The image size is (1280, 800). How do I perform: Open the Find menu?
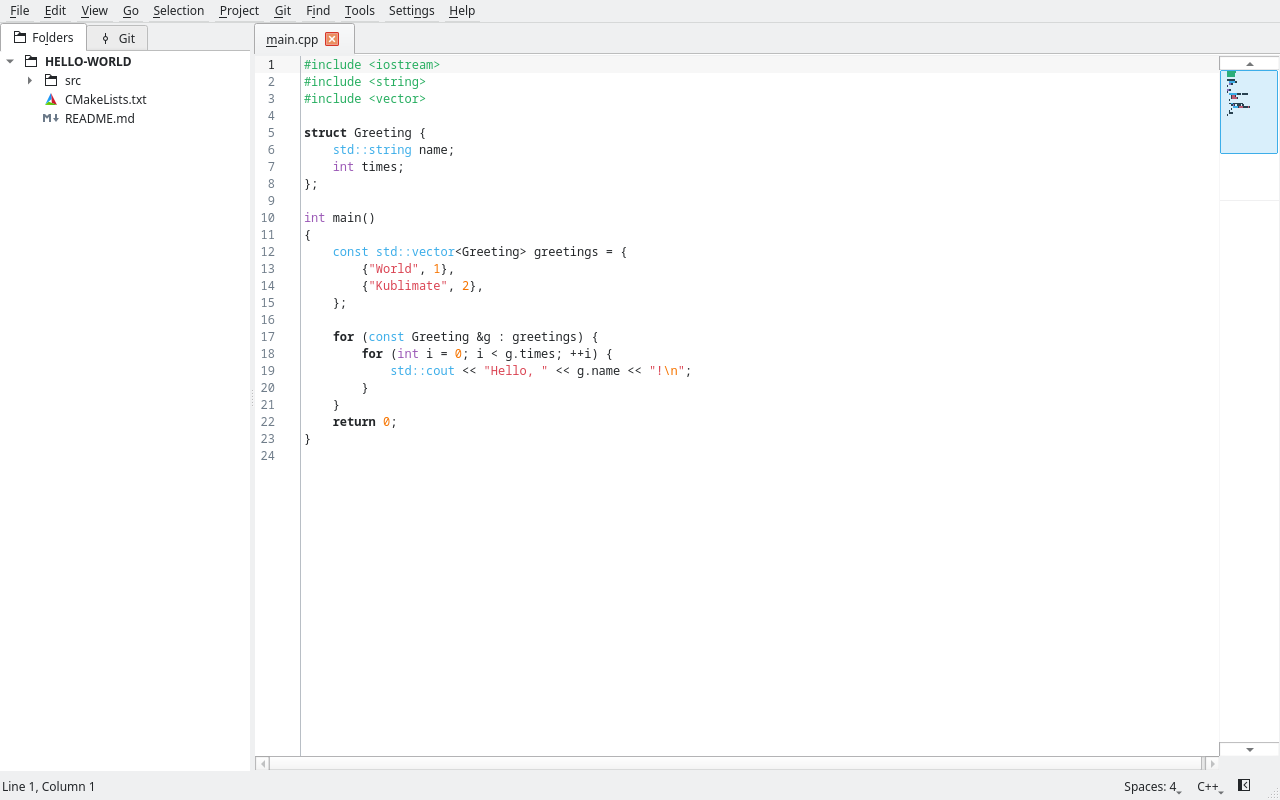[318, 11]
